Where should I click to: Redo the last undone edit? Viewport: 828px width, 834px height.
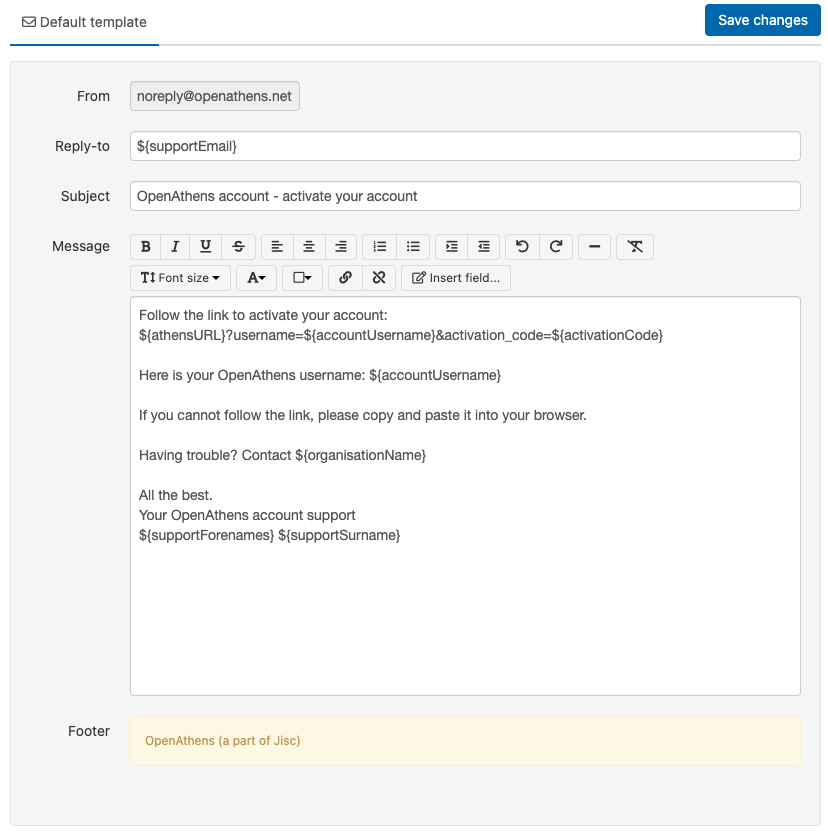556,247
